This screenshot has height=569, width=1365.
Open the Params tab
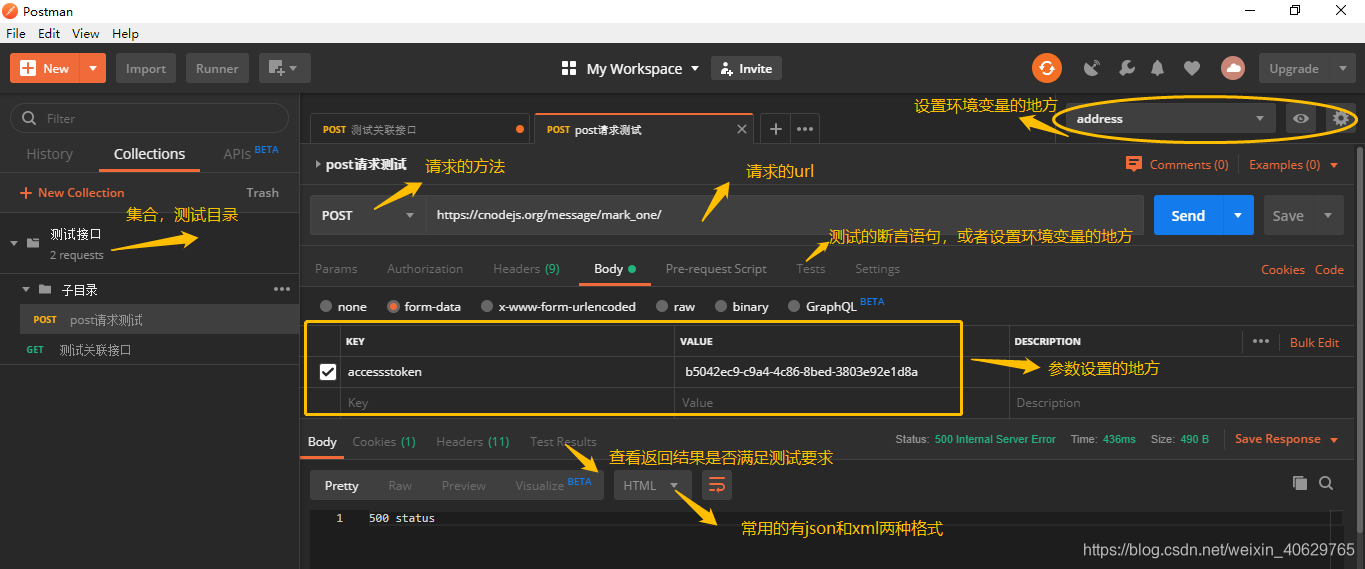pos(336,268)
